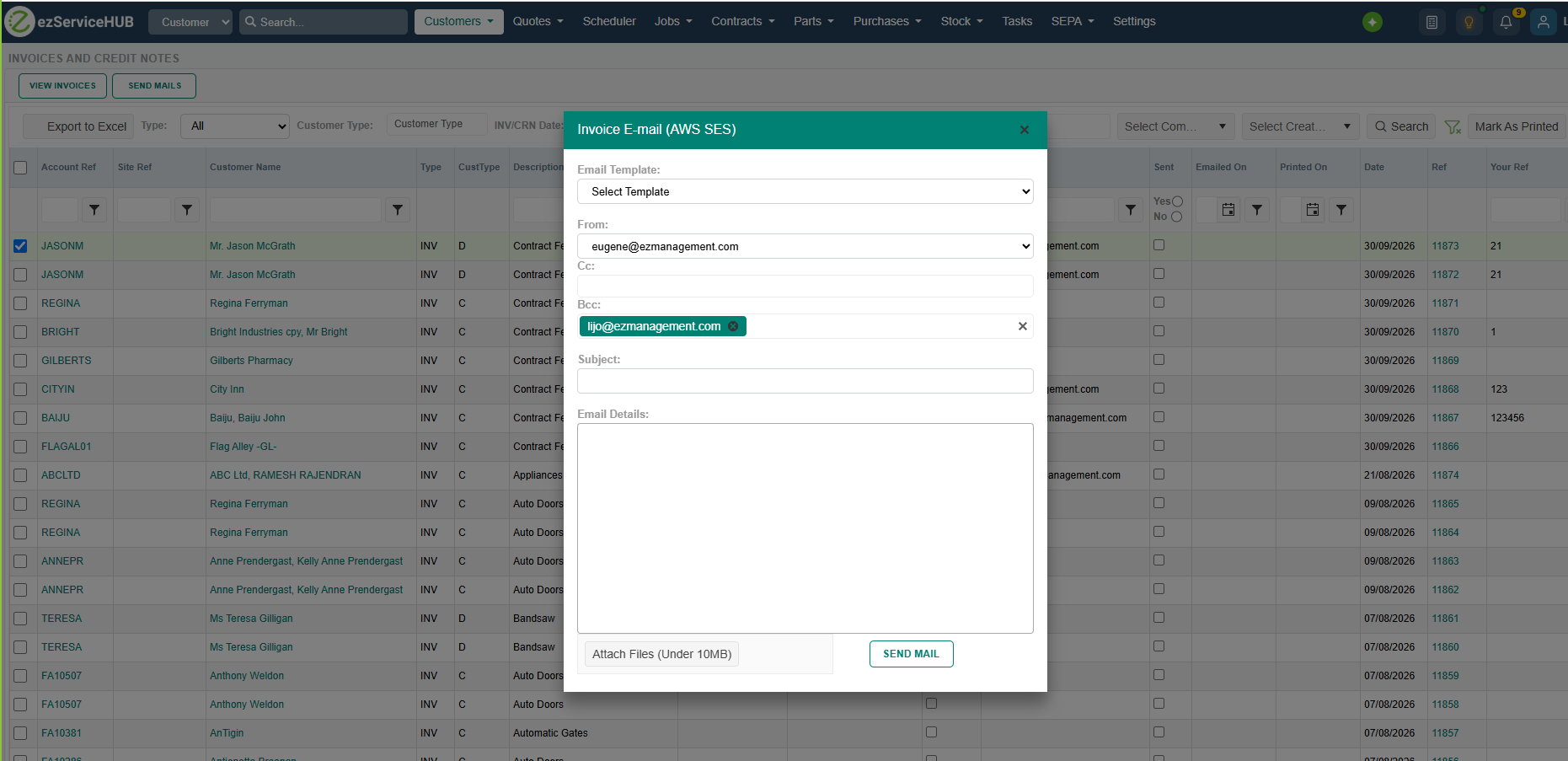This screenshot has height=761, width=1568.
Task: Check the GILBERTS row checkbox
Action: [20, 361]
